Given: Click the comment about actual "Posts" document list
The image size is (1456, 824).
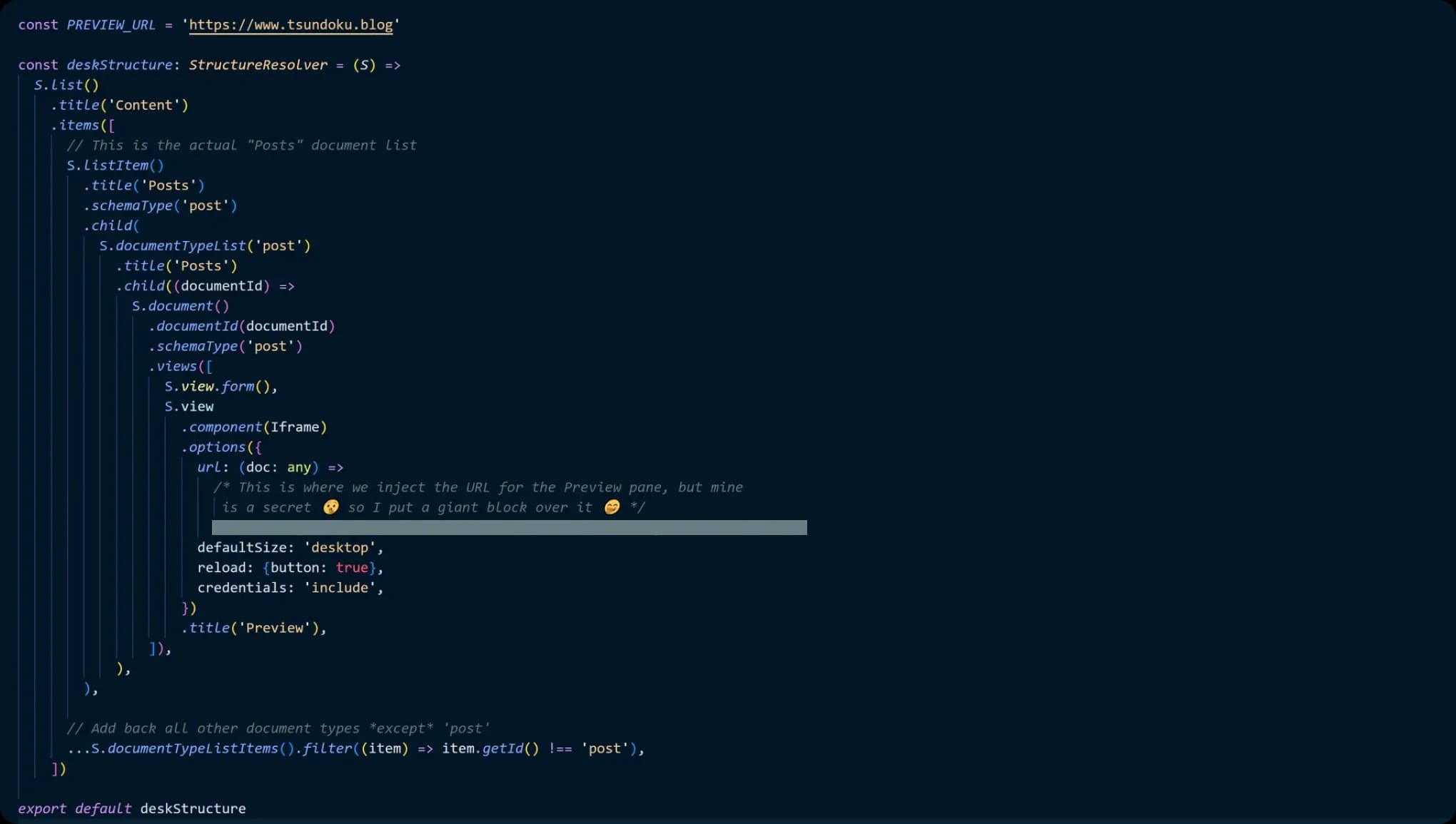Looking at the screenshot, I should (241, 145).
